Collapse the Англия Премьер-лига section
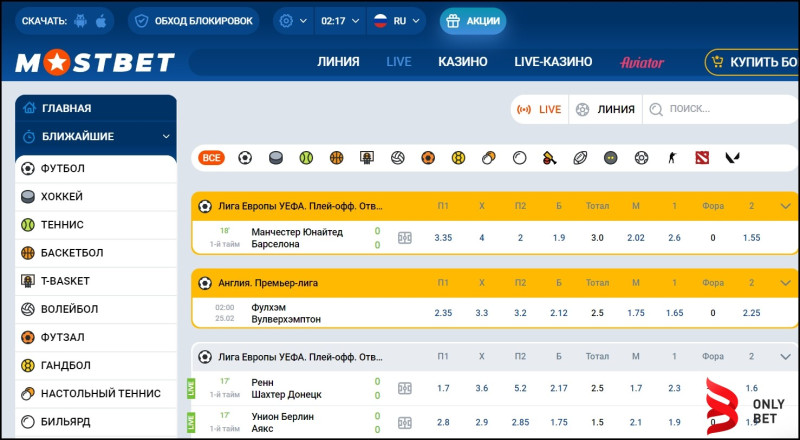This screenshot has height=440, width=800. [x=785, y=283]
